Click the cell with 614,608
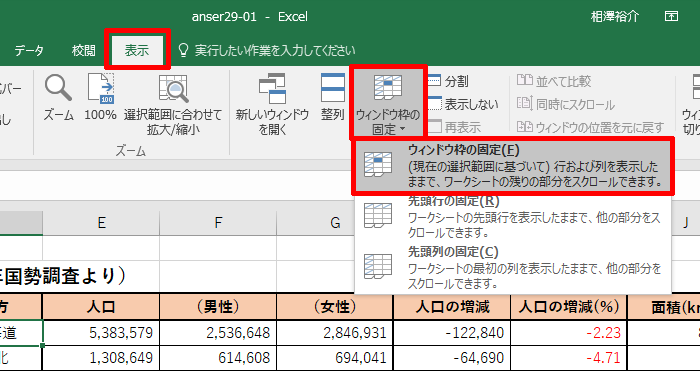700x371 pixels. (218, 358)
